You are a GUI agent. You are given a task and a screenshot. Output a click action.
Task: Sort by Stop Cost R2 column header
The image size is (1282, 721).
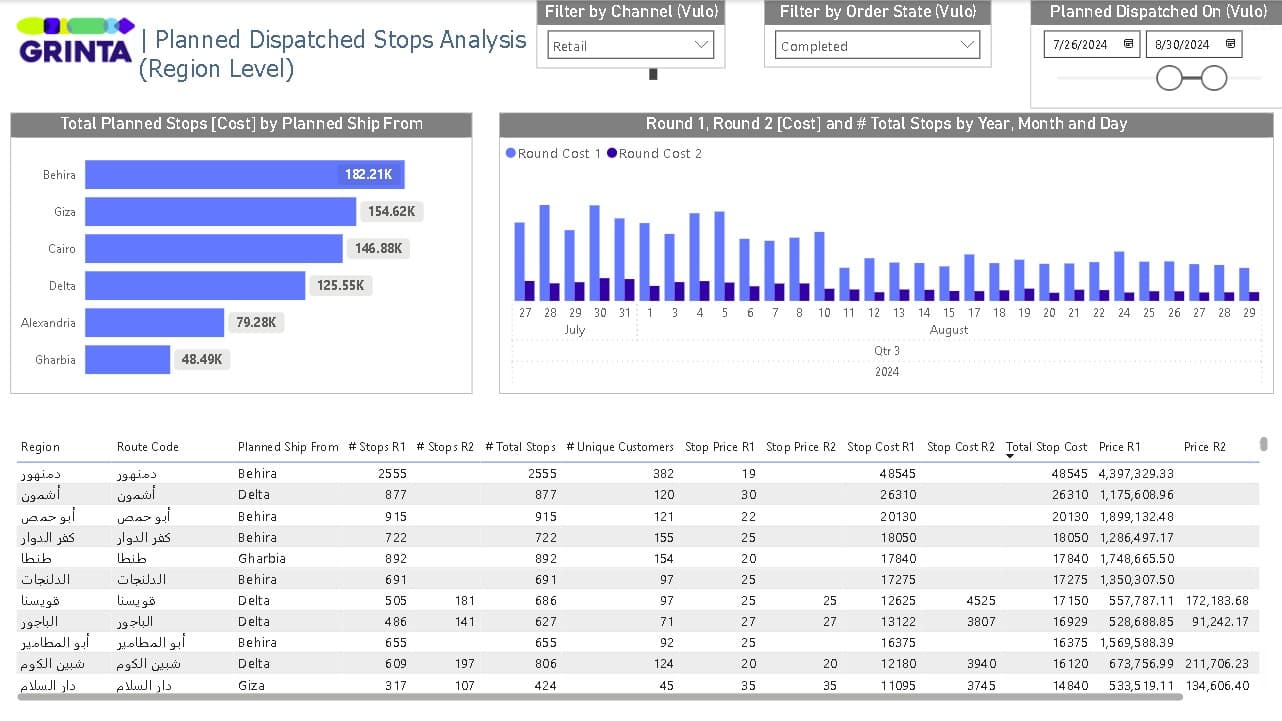pyautogui.click(x=961, y=447)
